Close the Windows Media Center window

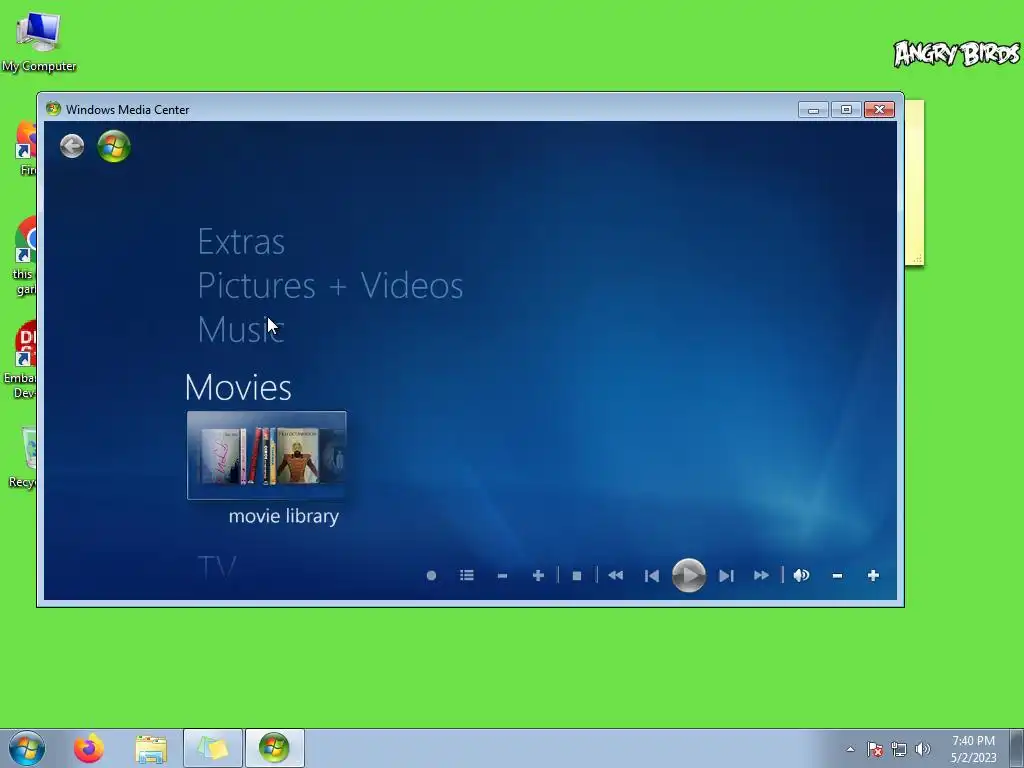click(x=880, y=110)
